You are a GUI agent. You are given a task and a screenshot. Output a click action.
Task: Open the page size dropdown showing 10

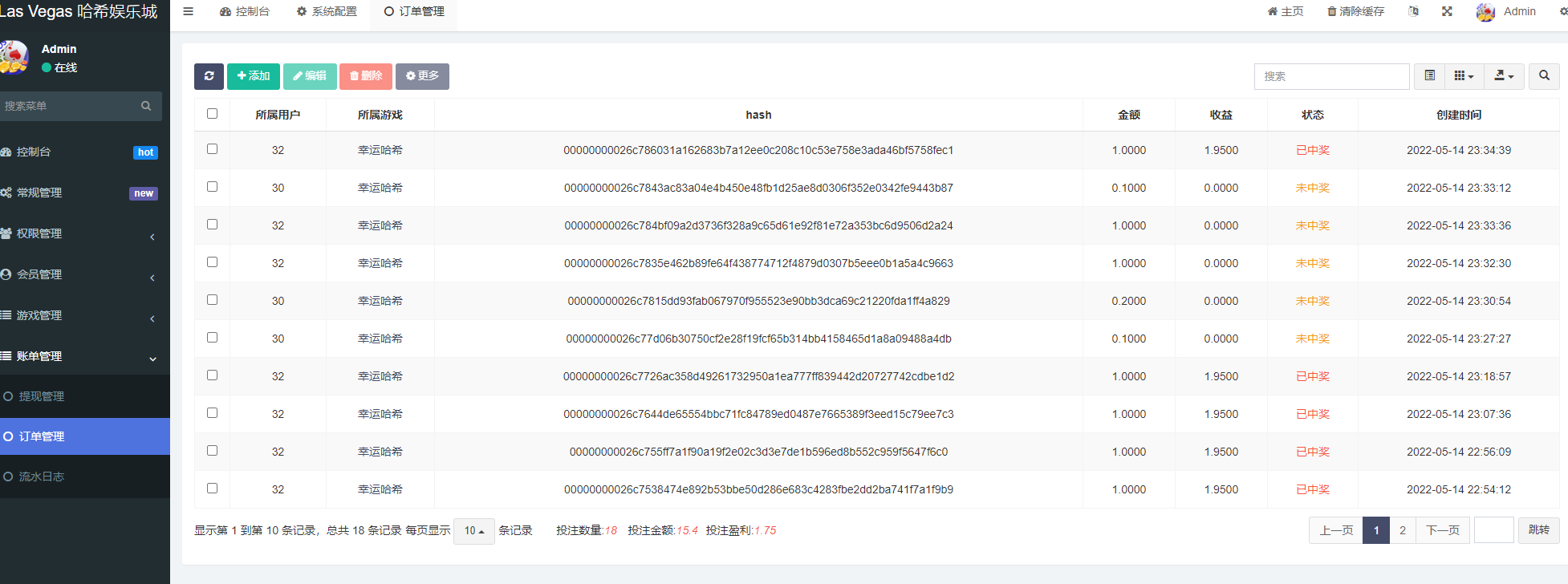pyautogui.click(x=473, y=531)
